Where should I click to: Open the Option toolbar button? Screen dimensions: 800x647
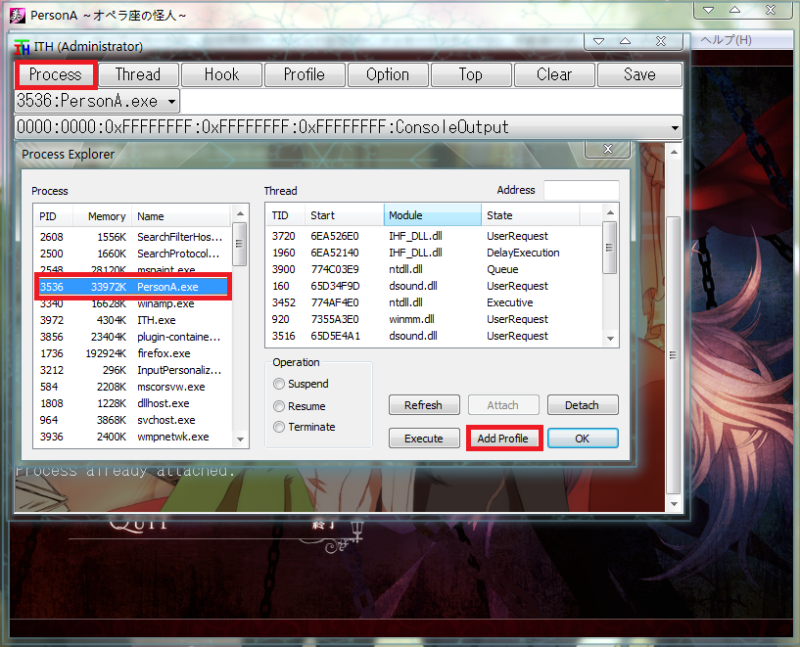click(387, 75)
